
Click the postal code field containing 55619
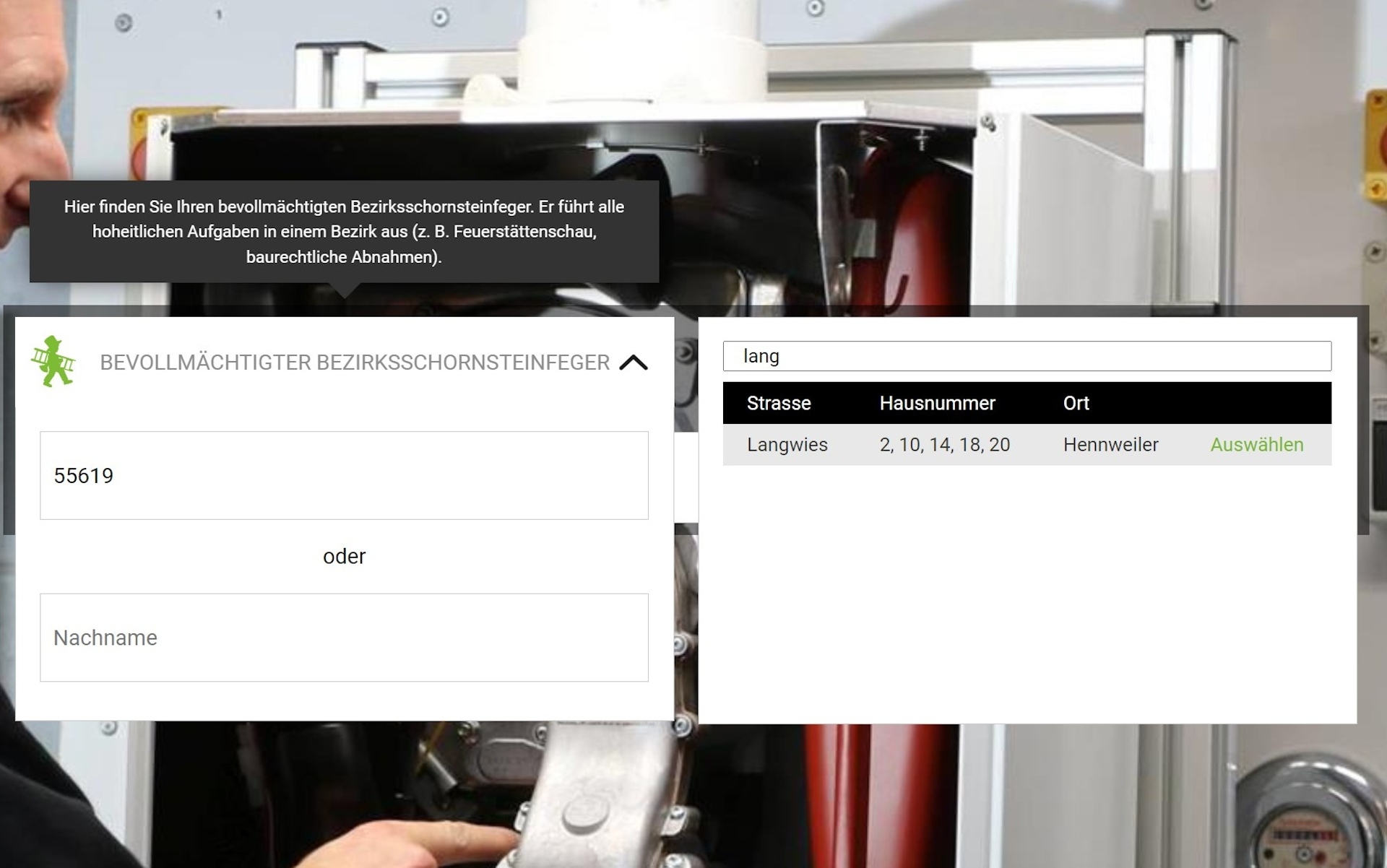point(344,475)
